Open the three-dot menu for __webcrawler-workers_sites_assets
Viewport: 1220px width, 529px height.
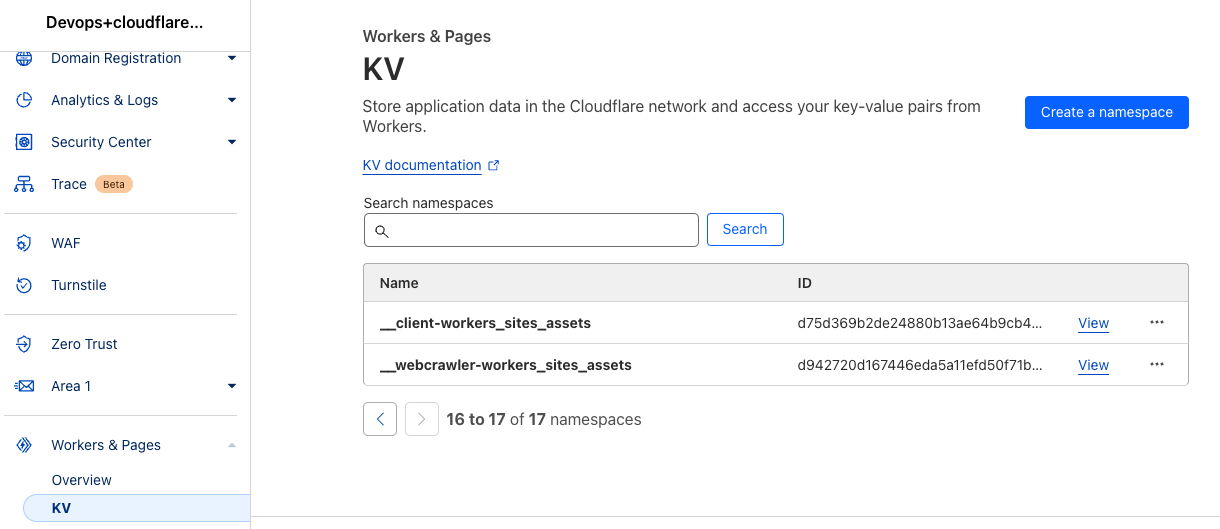click(x=1157, y=365)
